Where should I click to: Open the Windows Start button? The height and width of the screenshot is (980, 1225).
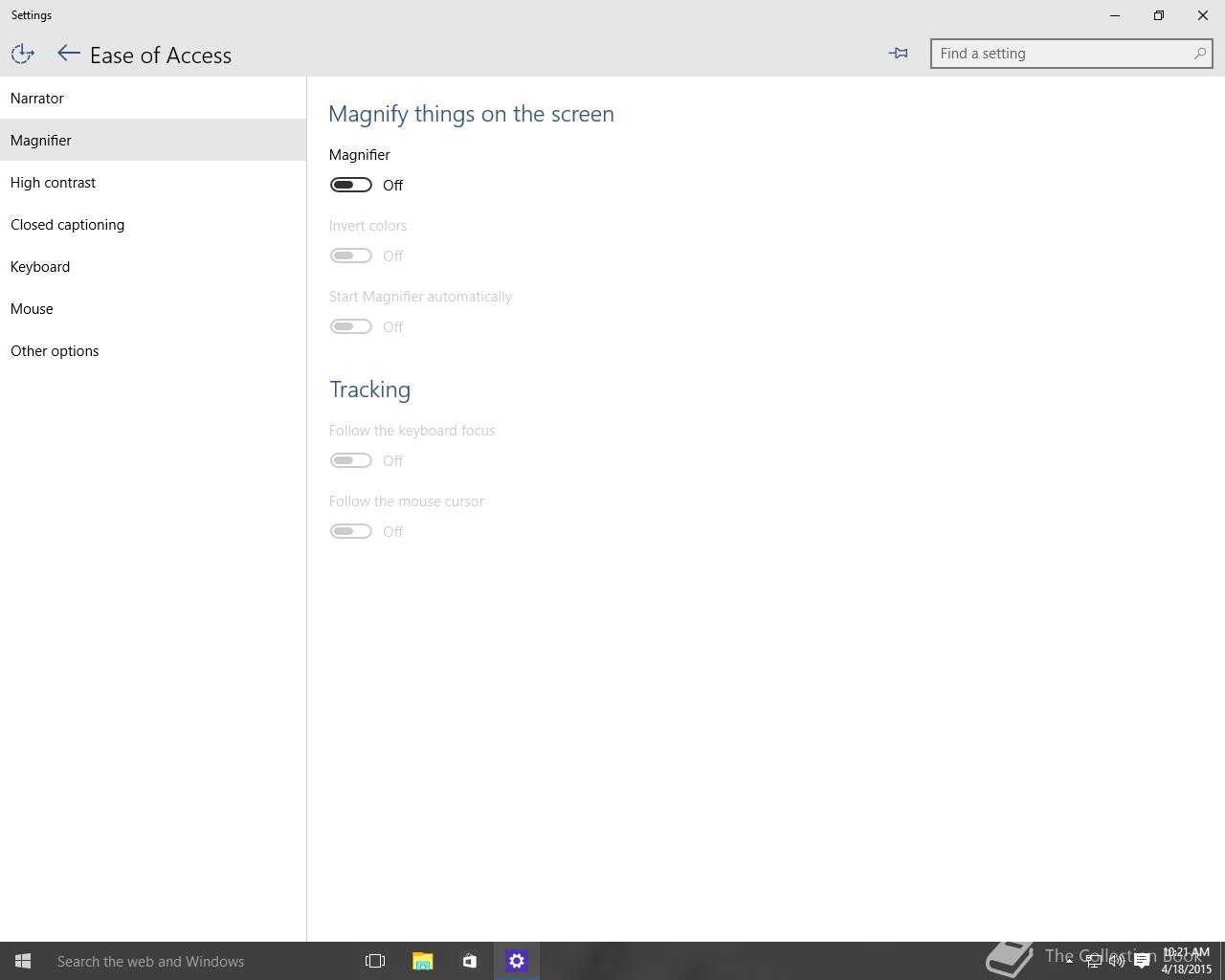coord(23,961)
